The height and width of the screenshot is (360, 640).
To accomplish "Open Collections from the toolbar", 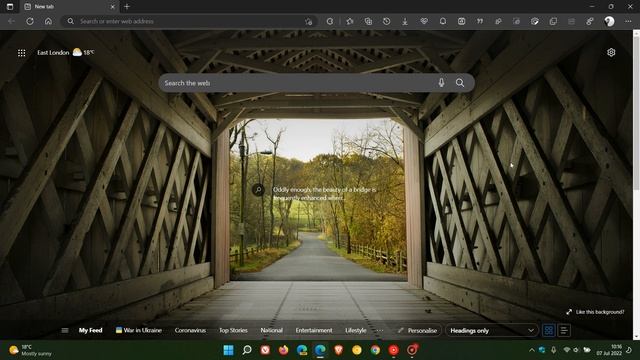I will [x=368, y=21].
